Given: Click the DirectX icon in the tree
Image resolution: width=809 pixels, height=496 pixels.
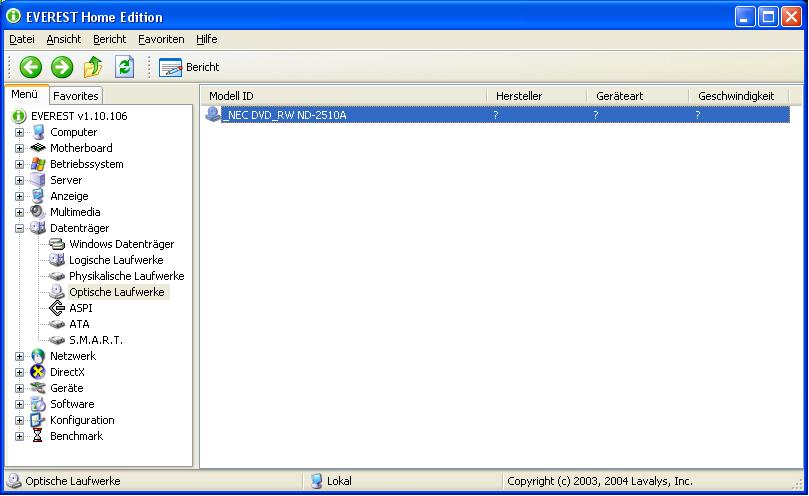Looking at the screenshot, I should tap(38, 372).
